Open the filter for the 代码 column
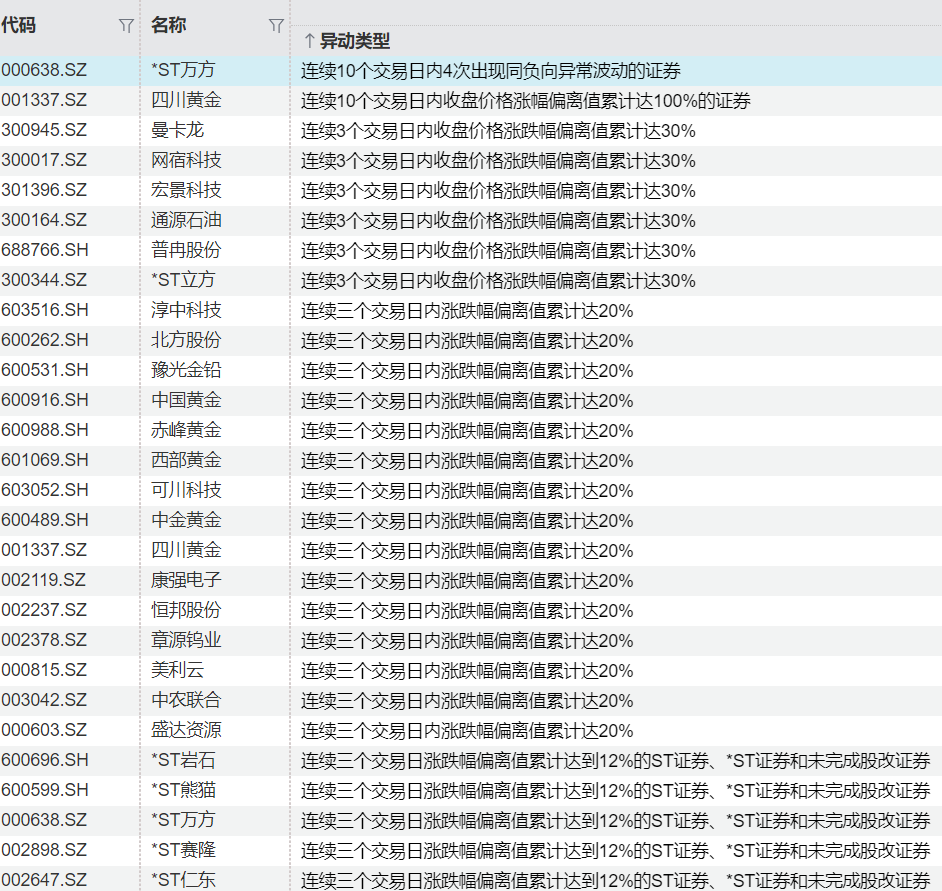 [126, 26]
